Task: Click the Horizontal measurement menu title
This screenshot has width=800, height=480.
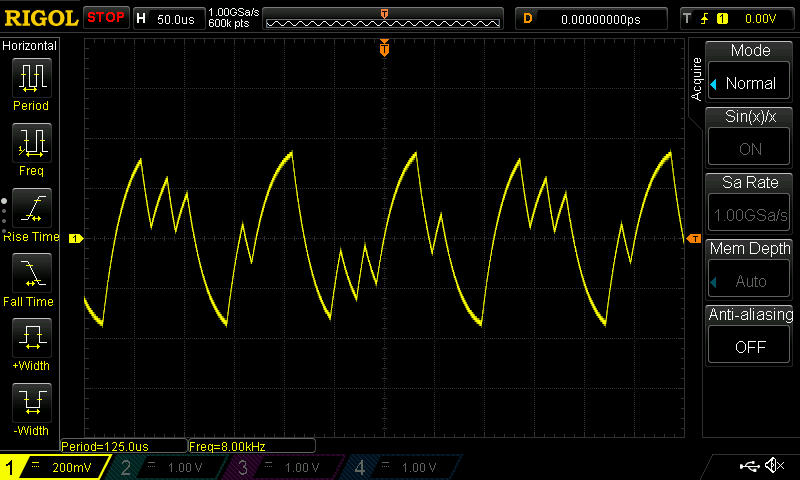Action: tap(30, 45)
